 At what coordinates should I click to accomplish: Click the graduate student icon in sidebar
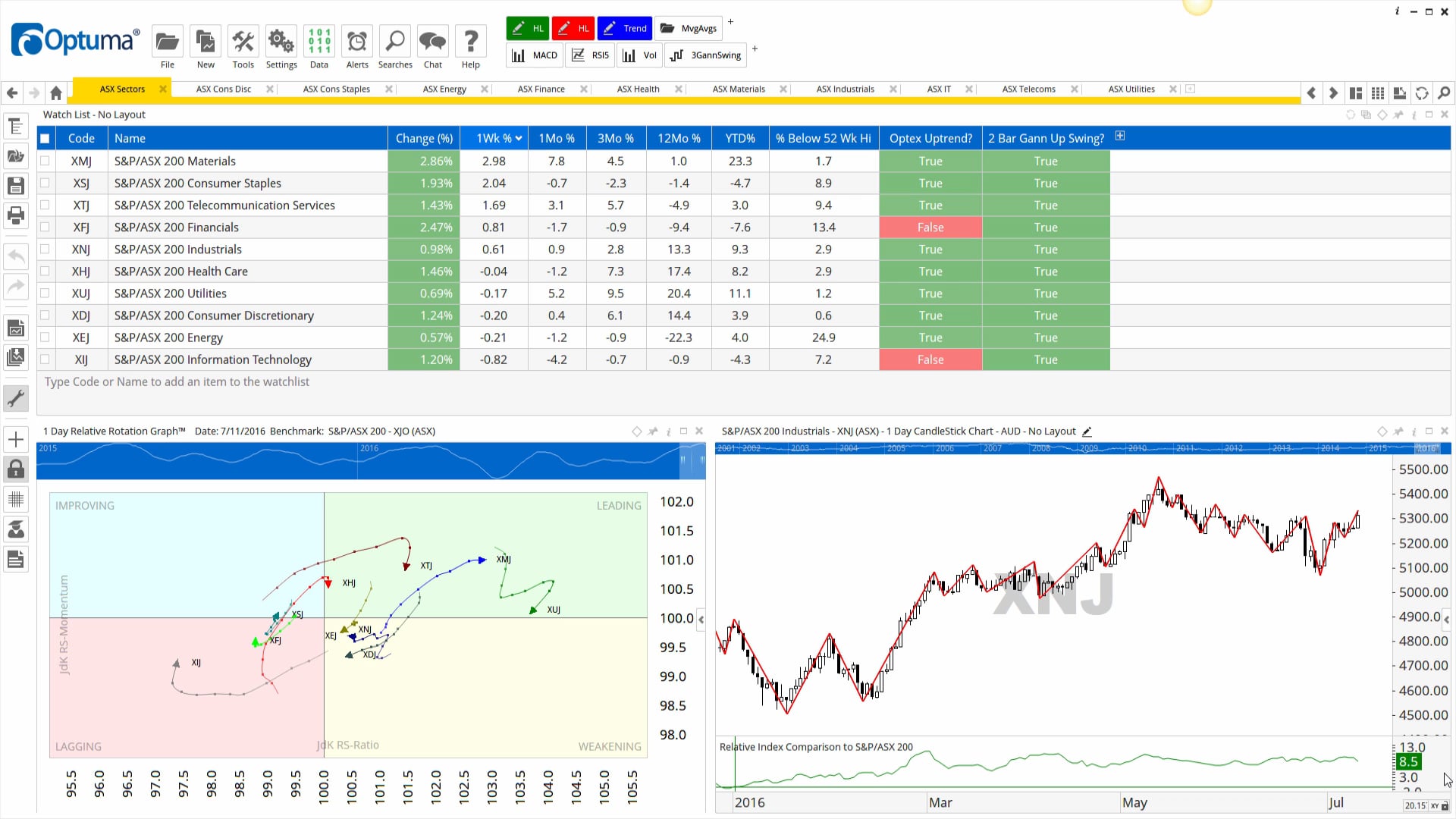(15, 529)
